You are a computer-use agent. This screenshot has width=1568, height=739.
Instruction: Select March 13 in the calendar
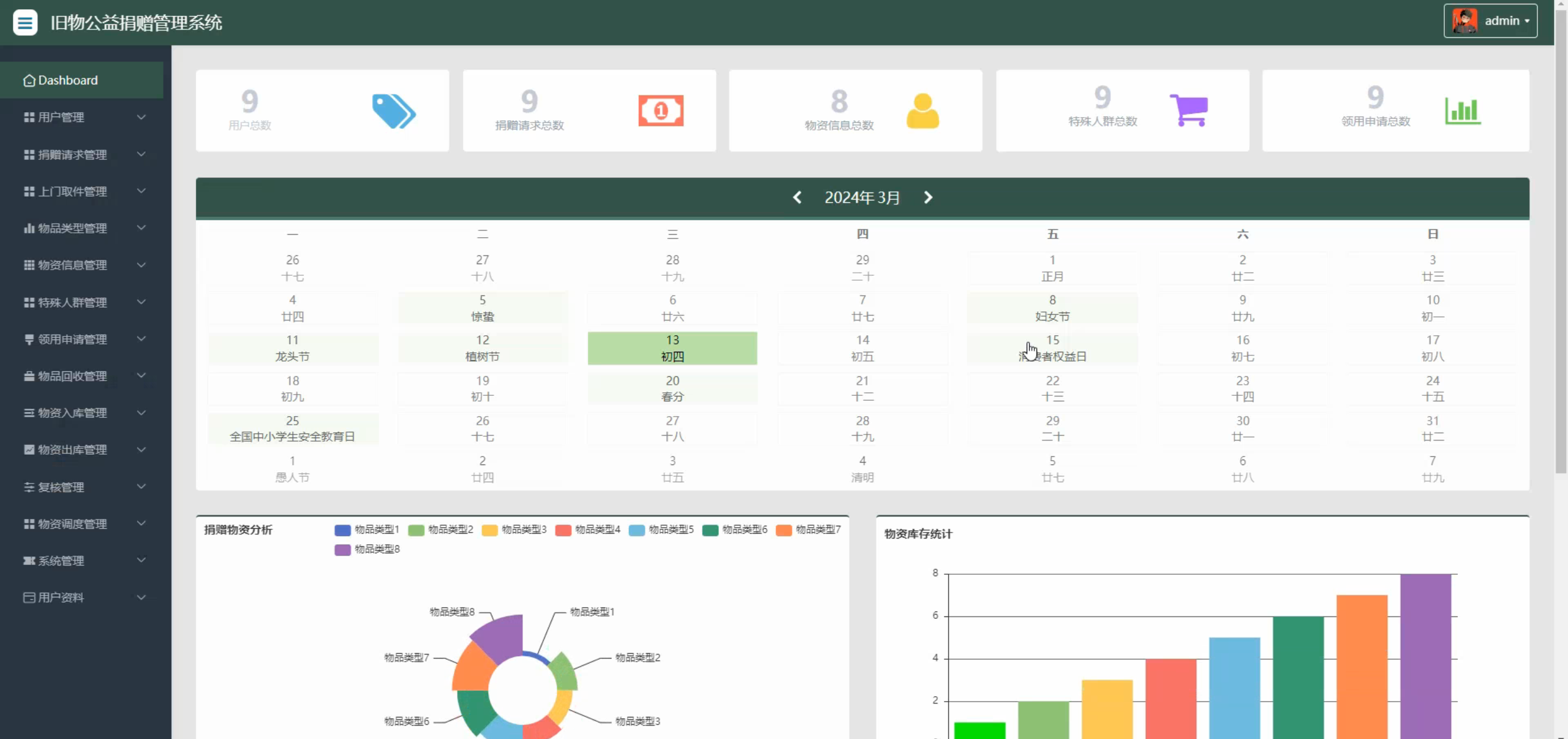(x=672, y=348)
